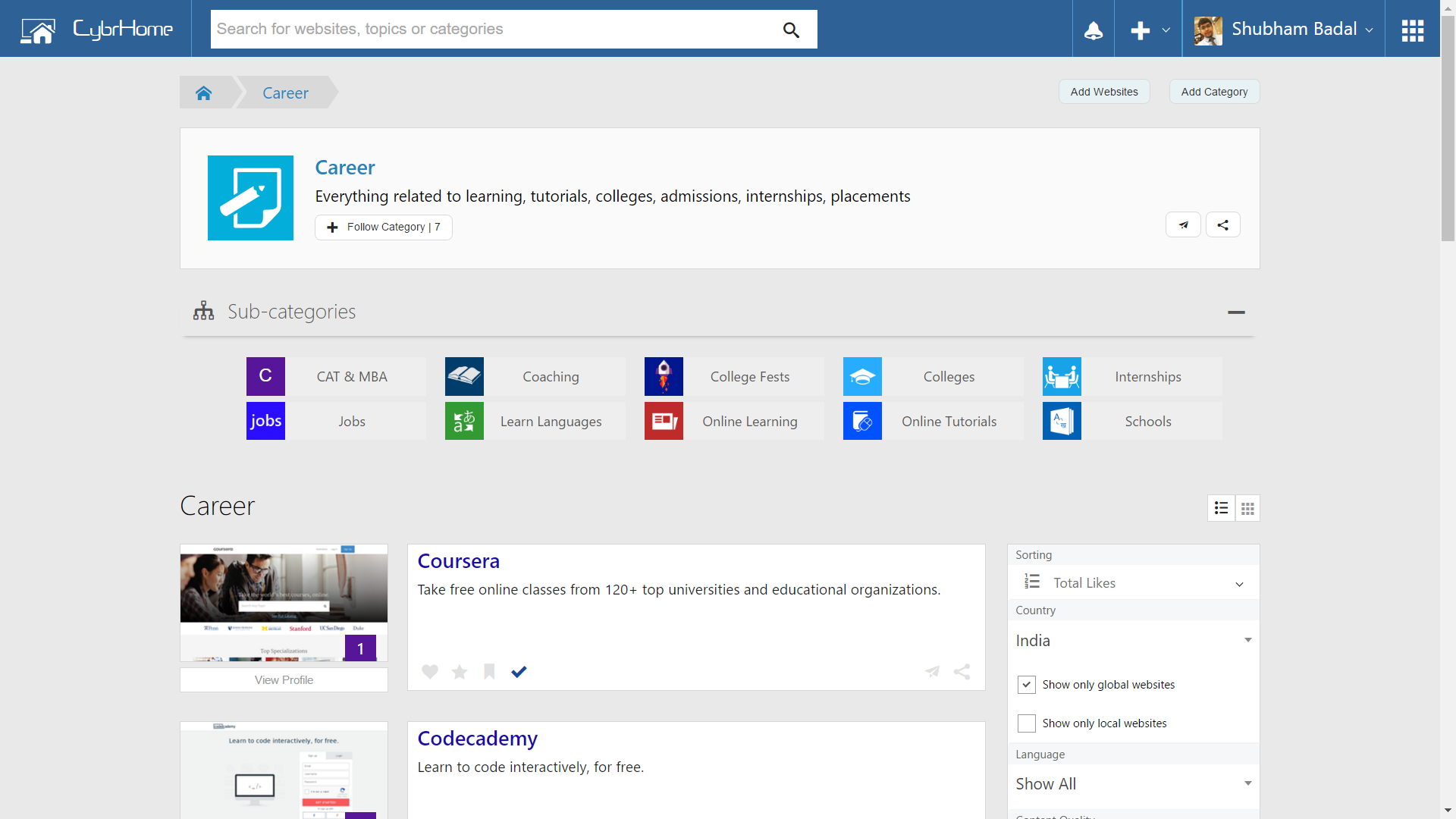Viewport: 1456px width, 819px height.
Task: Open the Colleges graduation cap icon
Action: coord(862,376)
